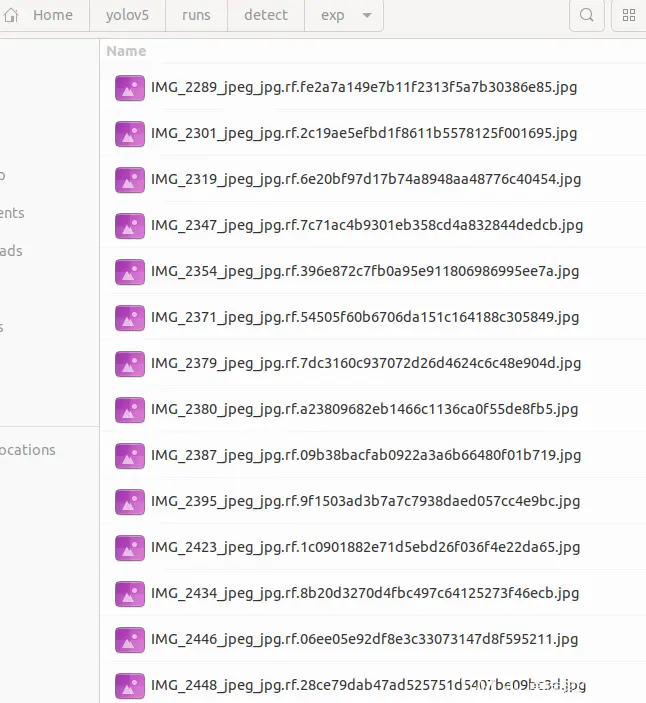Select file name IMG_2379_jpeg_jpg.rf.7dc3160c937072d26d4624c6c48e904d.jpg

(x=366, y=364)
